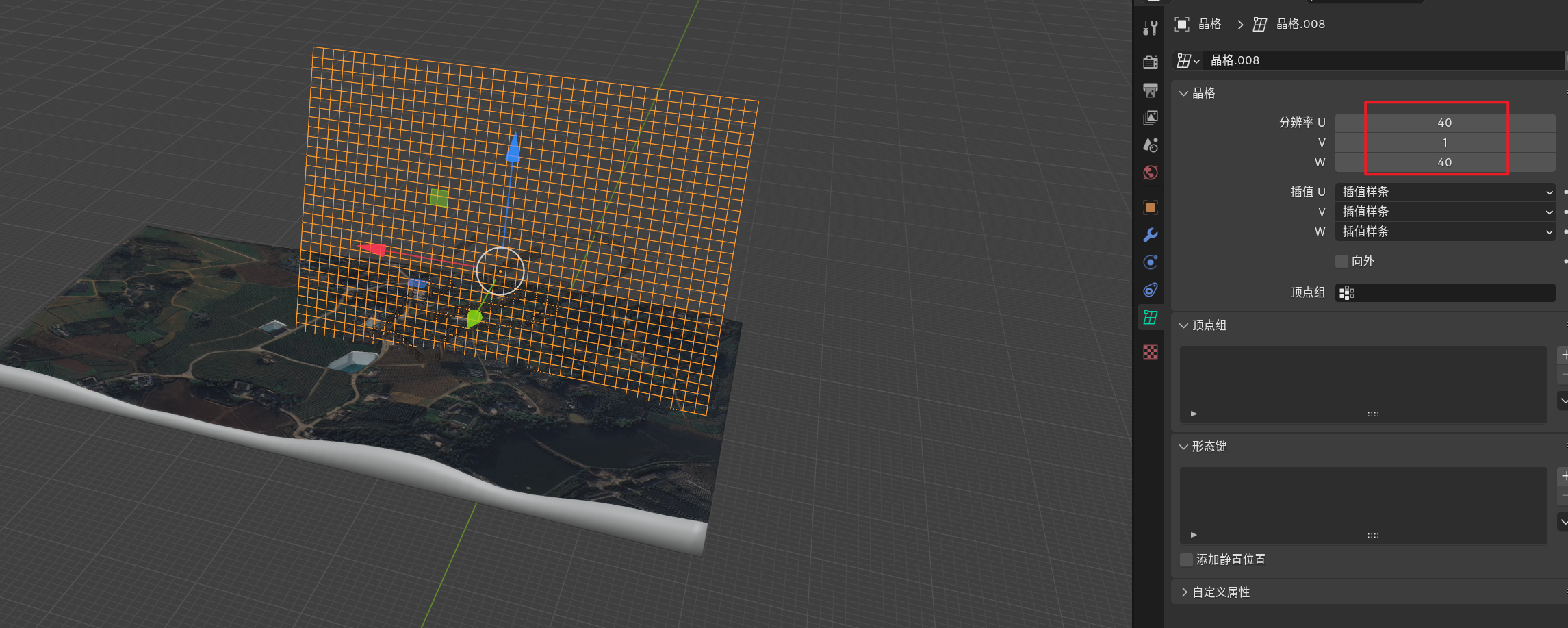Enable the 向外 checkbox
Screen dimensions: 1568x628
click(x=1341, y=261)
